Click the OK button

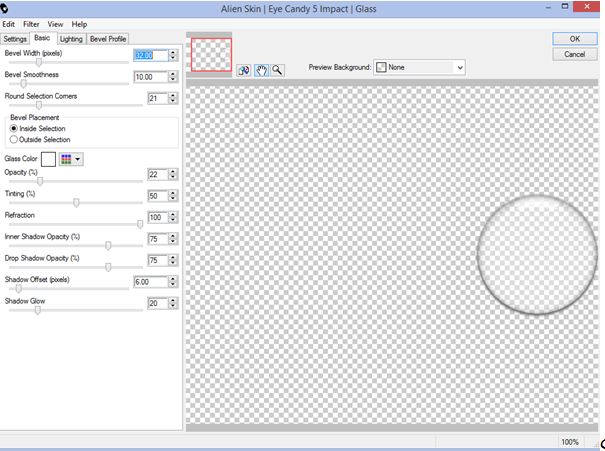pos(575,39)
